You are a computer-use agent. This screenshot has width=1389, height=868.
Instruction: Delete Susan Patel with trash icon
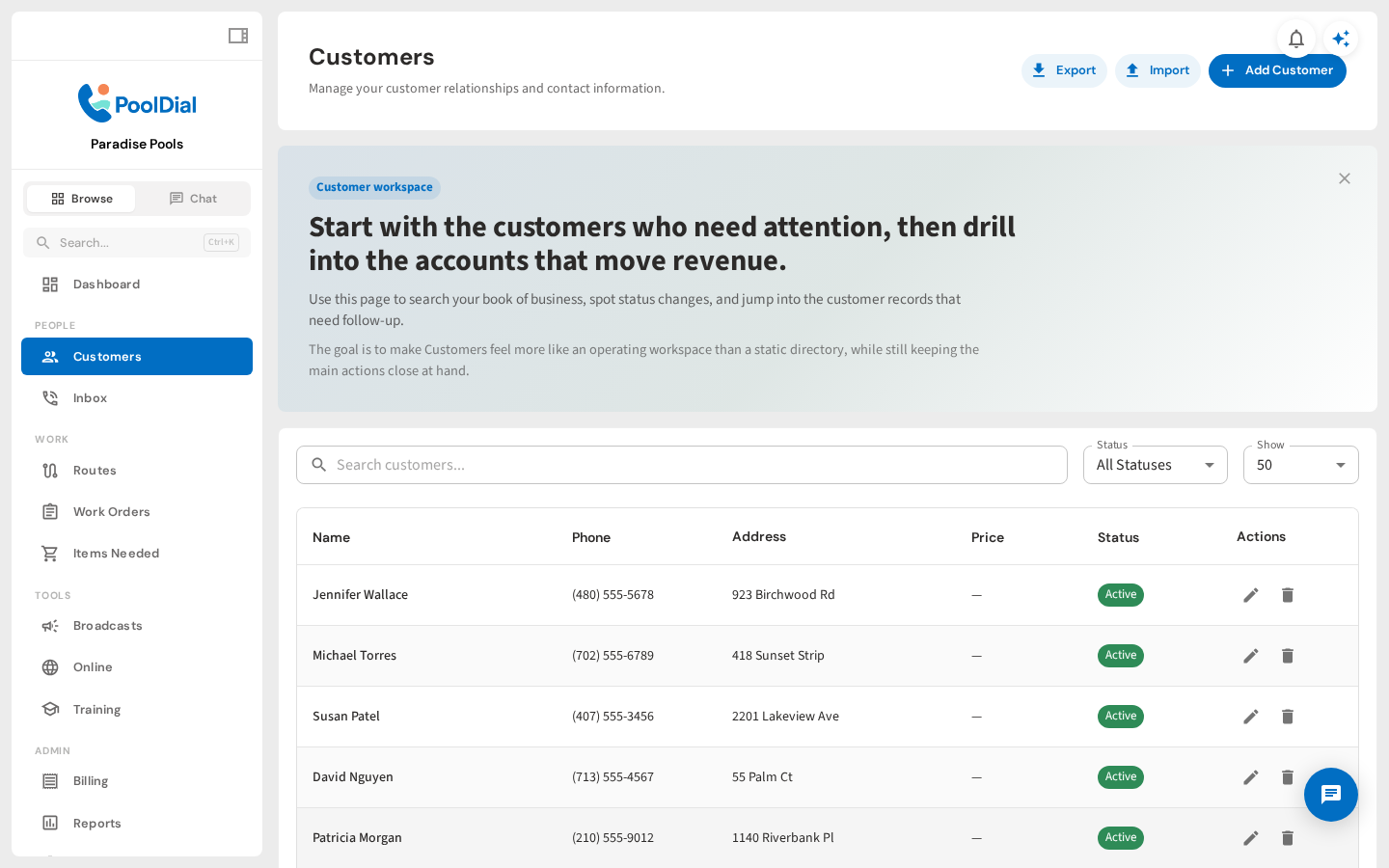[1288, 717]
